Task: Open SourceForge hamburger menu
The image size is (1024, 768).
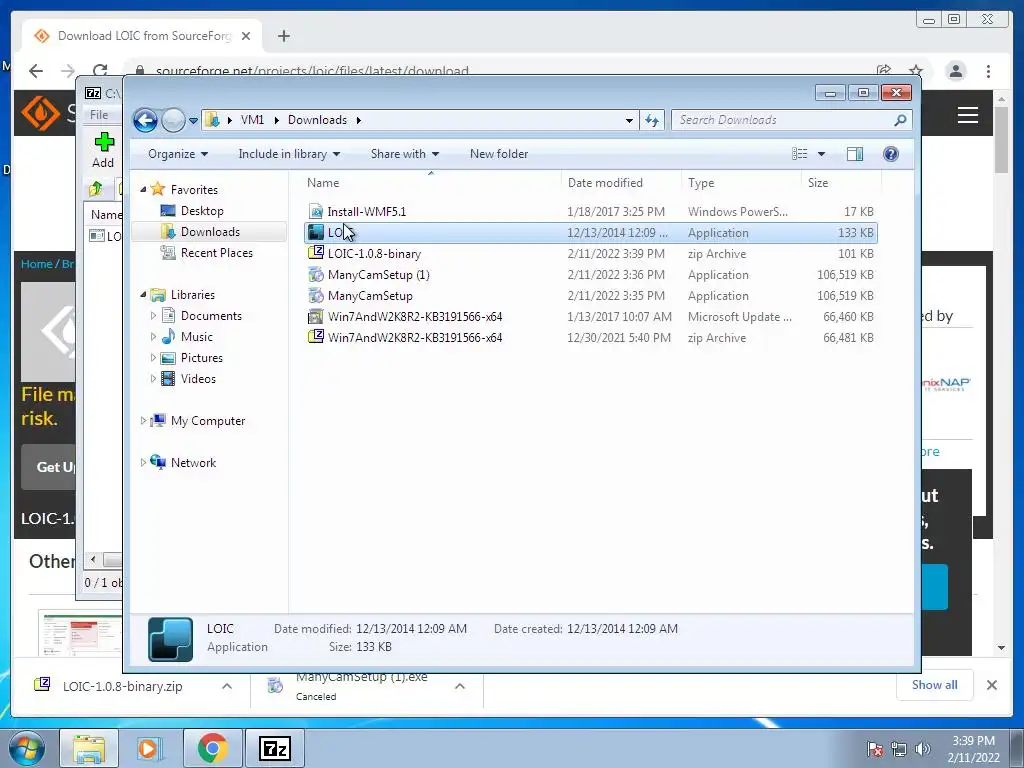Action: pyautogui.click(x=967, y=115)
